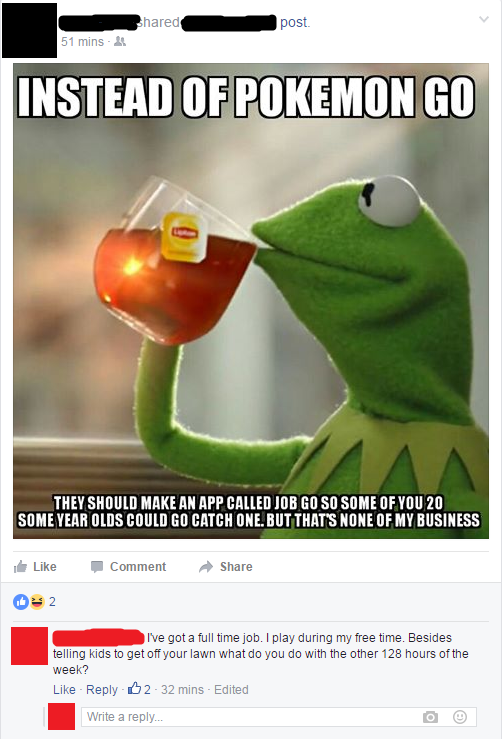Click the Like button text under the post
Image resolution: width=502 pixels, height=739 pixels.
(45, 567)
